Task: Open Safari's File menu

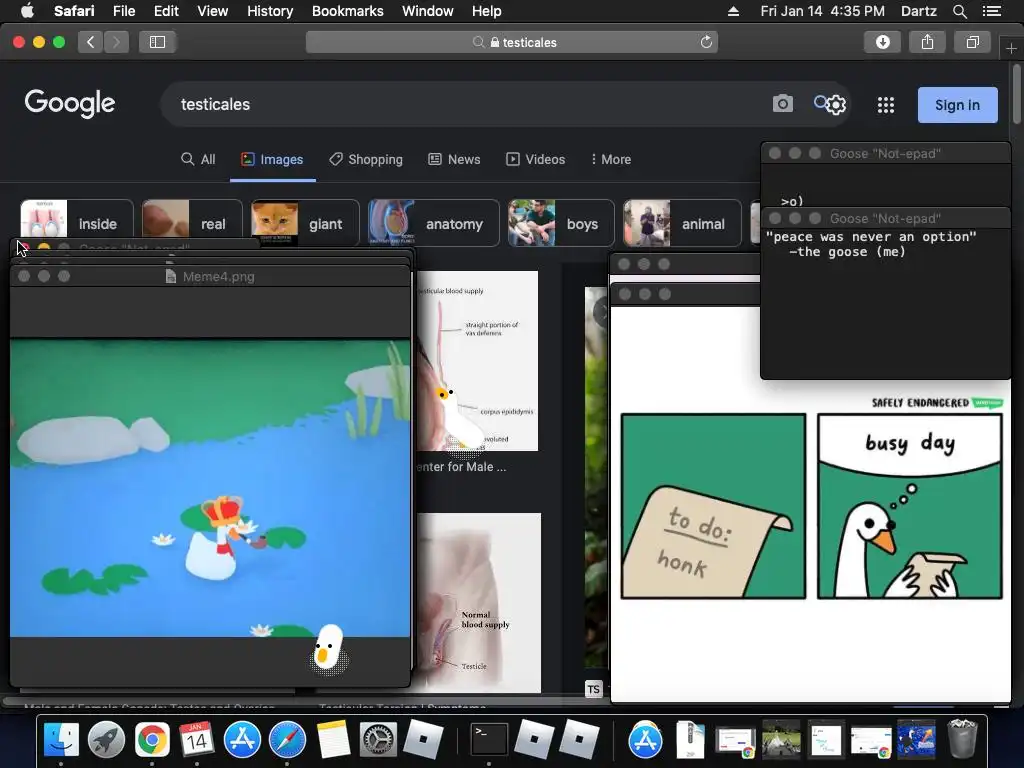Action: pyautogui.click(x=123, y=11)
